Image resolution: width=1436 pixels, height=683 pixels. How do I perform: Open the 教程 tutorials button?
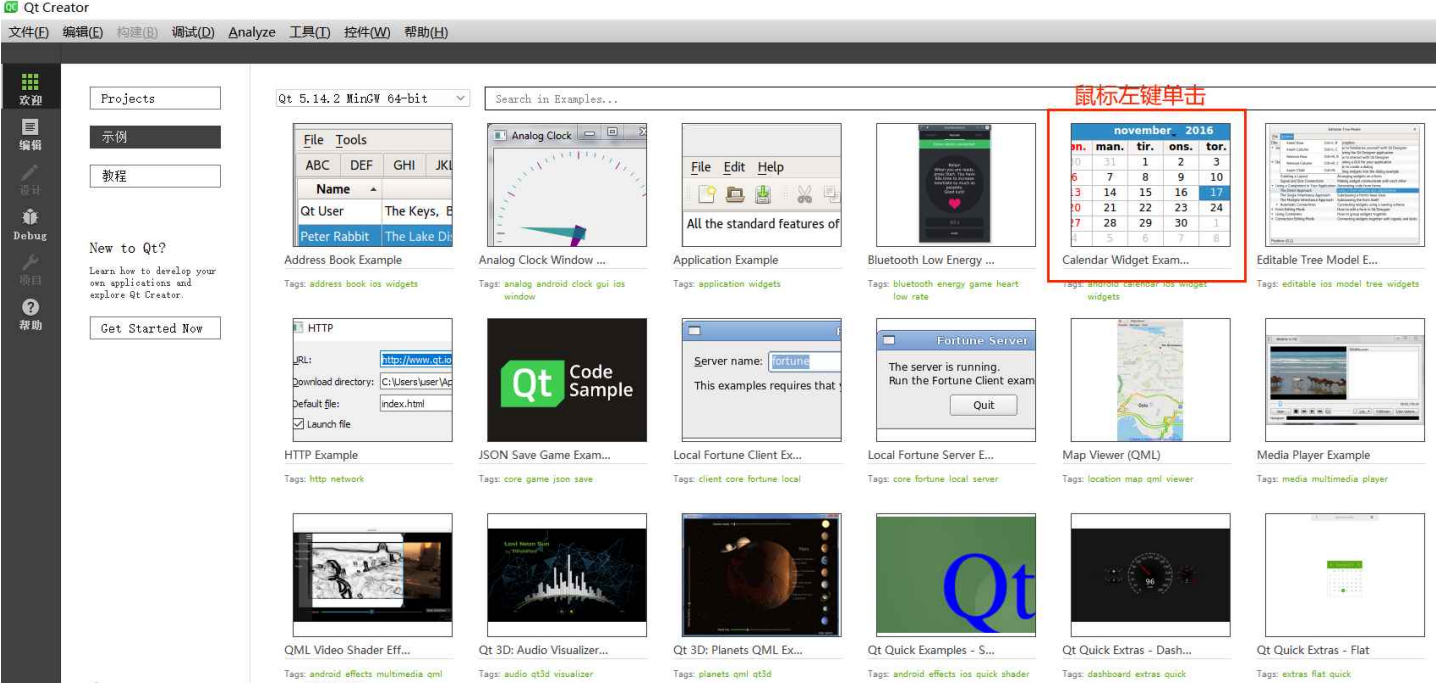point(155,176)
